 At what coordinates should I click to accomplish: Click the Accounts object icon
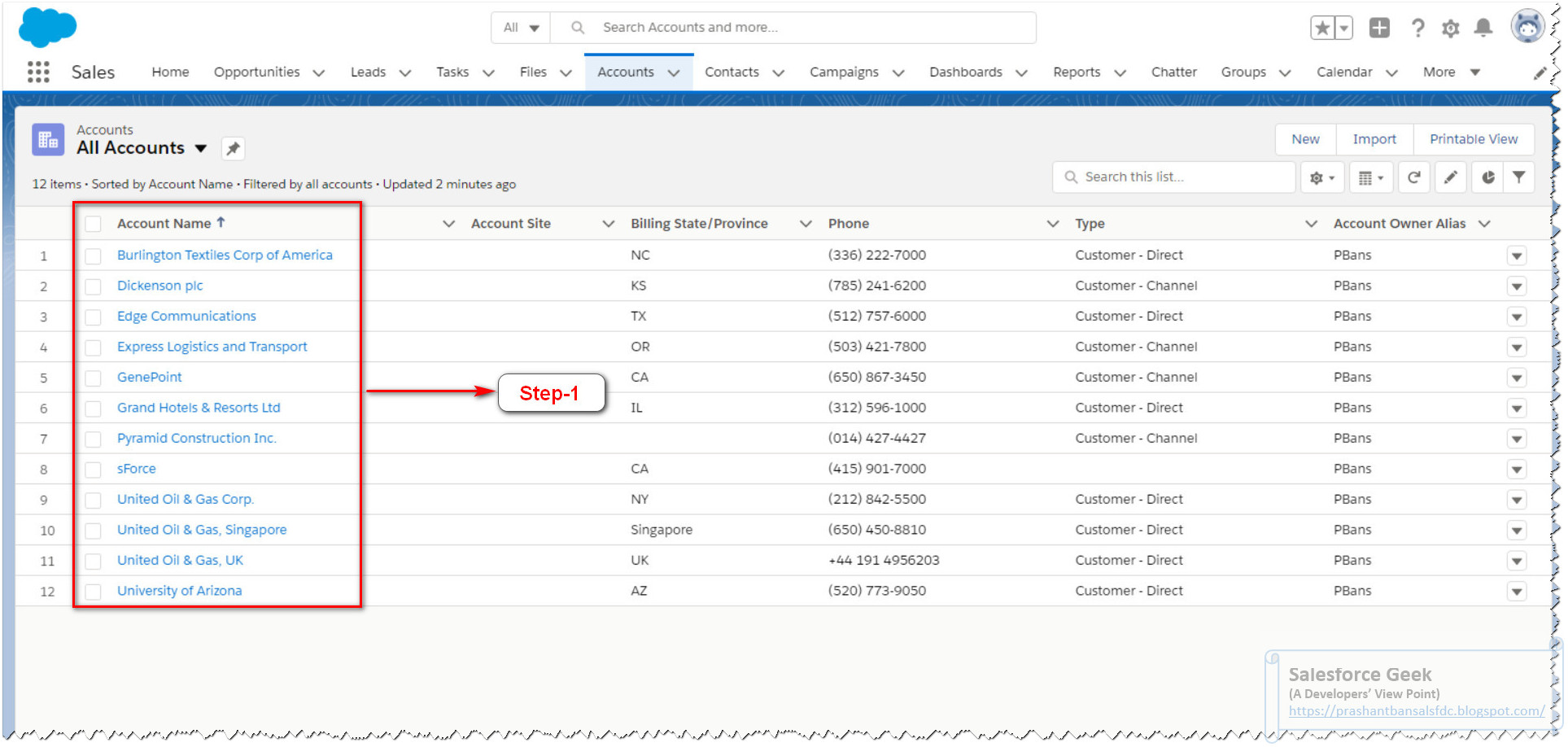pyautogui.click(x=48, y=139)
